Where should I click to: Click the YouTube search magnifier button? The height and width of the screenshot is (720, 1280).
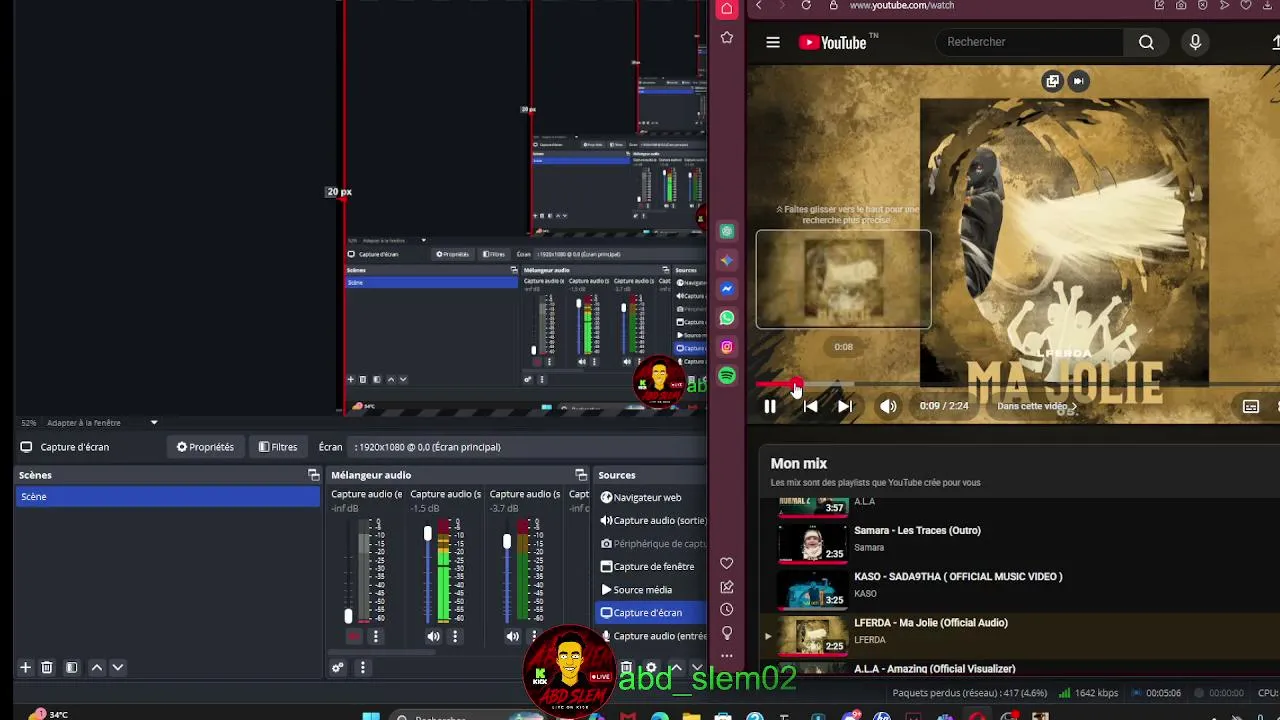pyautogui.click(x=1146, y=42)
